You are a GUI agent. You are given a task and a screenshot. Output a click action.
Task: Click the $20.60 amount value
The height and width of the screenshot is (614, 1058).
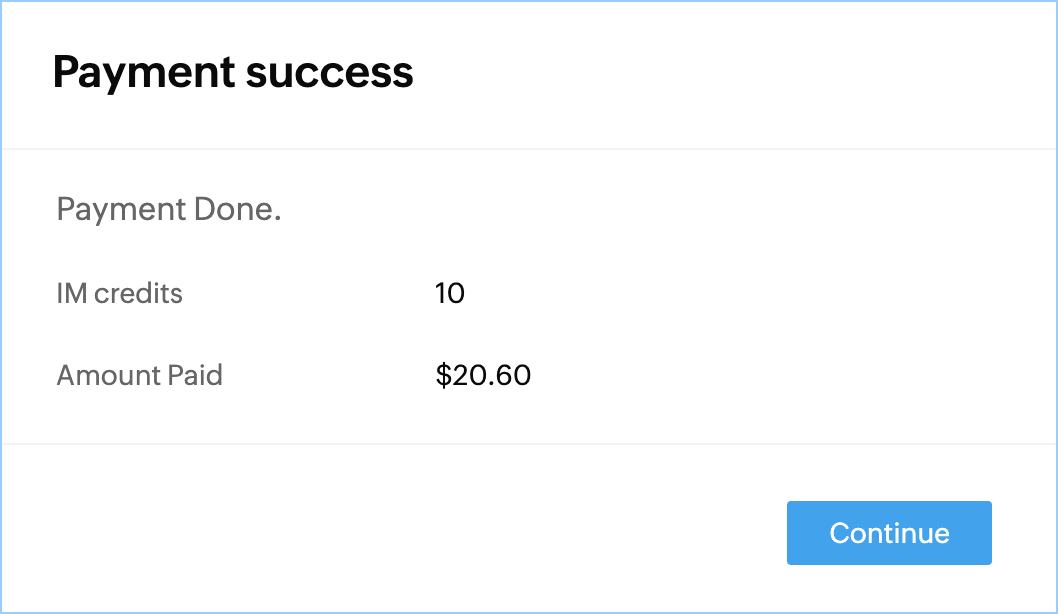coord(483,376)
